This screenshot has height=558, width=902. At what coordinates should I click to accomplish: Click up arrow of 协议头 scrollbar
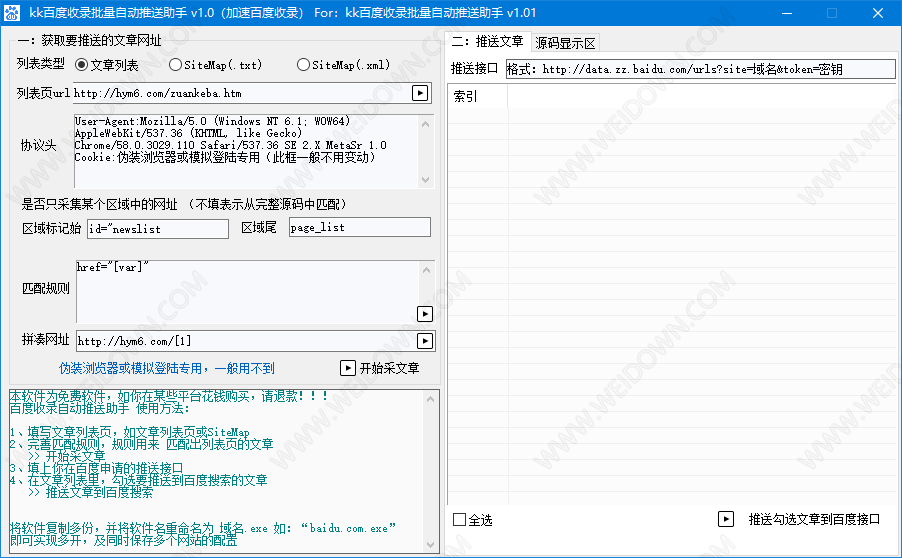426,123
